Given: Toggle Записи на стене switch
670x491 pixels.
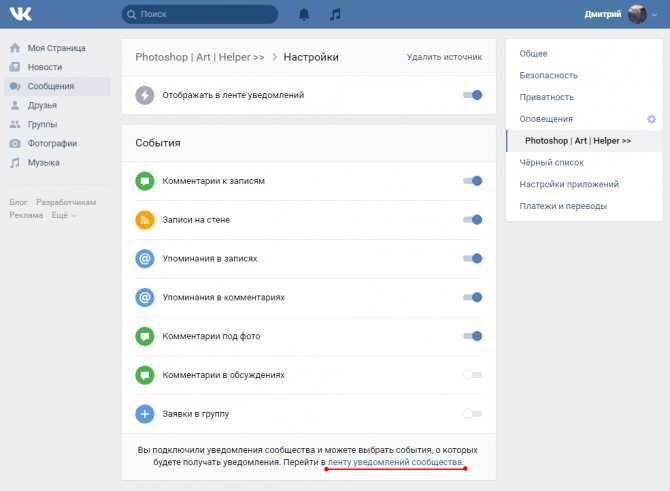Looking at the screenshot, I should pyautogui.click(x=473, y=220).
